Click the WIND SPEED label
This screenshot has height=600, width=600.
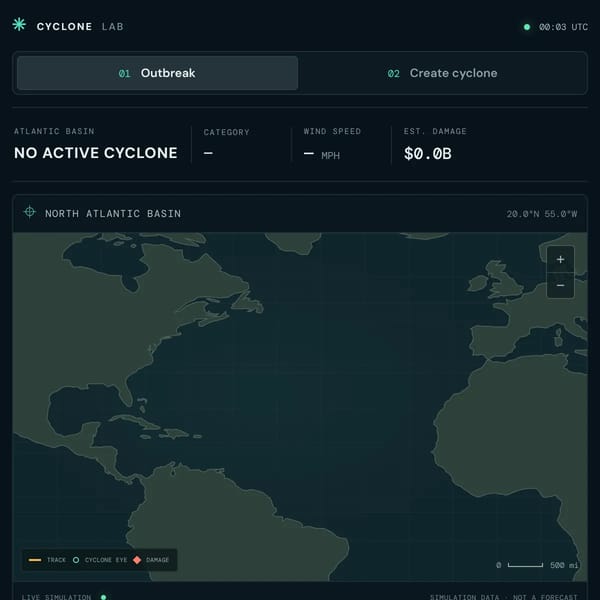click(x=332, y=131)
